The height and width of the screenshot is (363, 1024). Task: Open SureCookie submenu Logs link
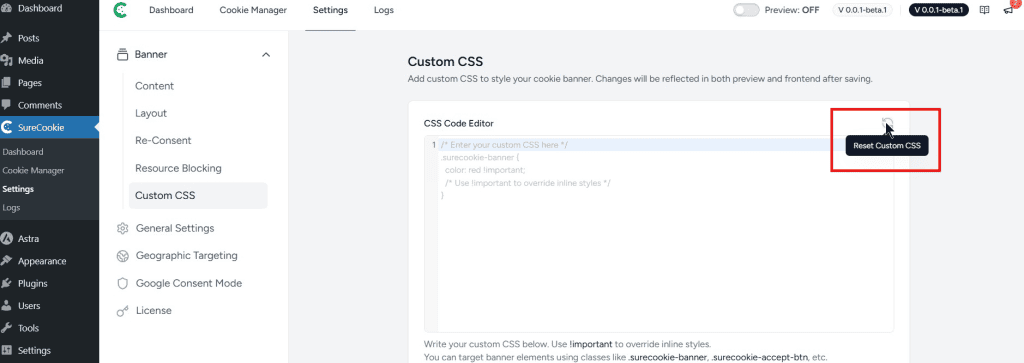click(11, 208)
